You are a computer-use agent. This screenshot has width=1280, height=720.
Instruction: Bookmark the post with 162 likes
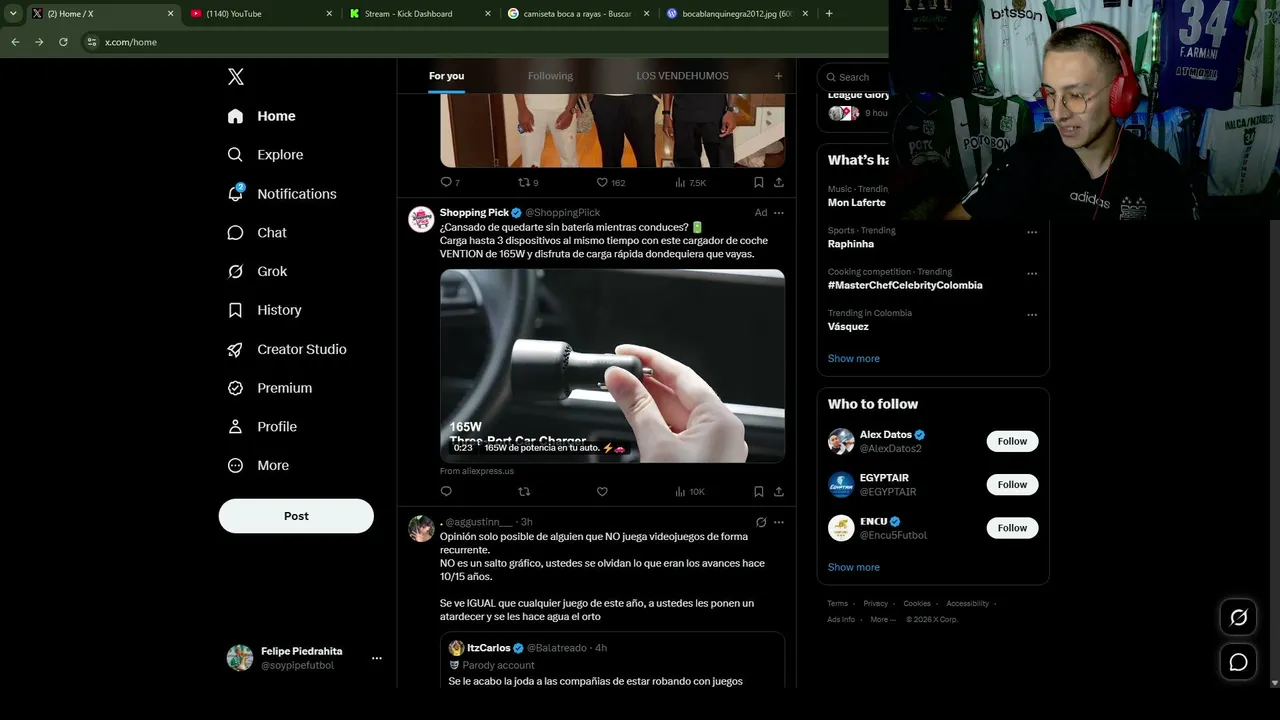[x=758, y=182]
